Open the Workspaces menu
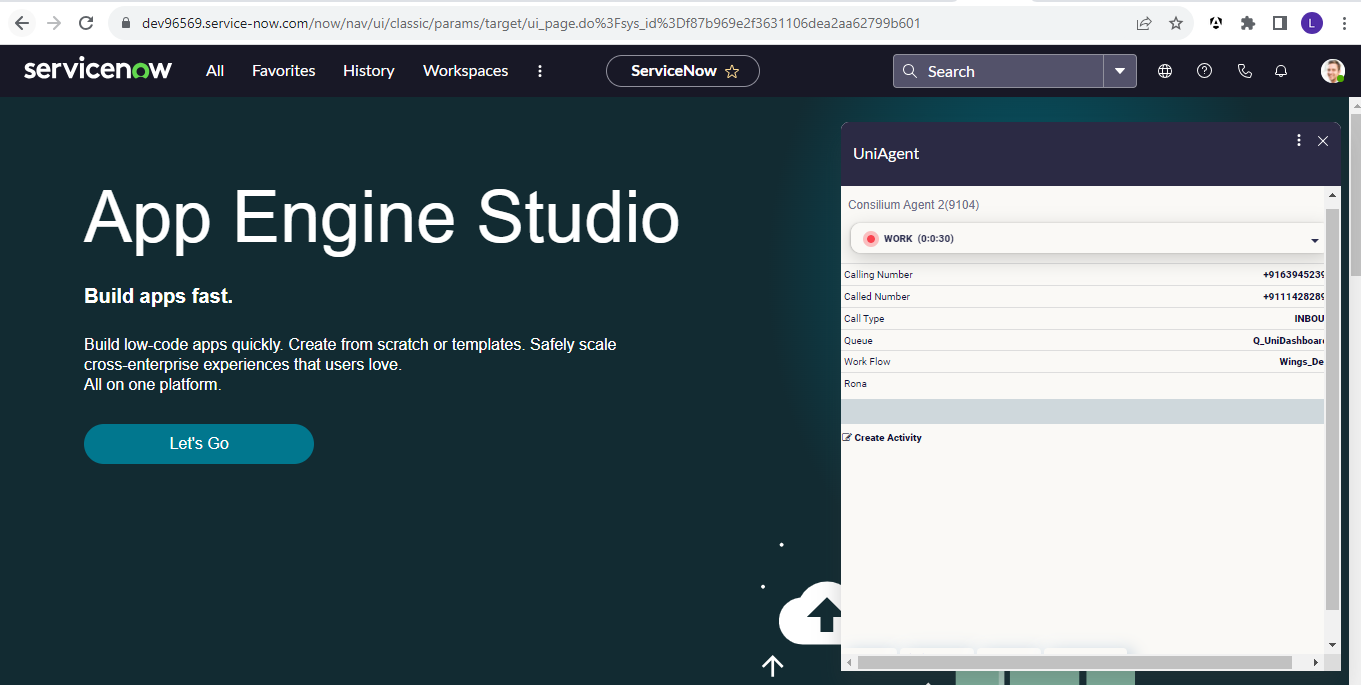The height and width of the screenshot is (685, 1361). (466, 71)
